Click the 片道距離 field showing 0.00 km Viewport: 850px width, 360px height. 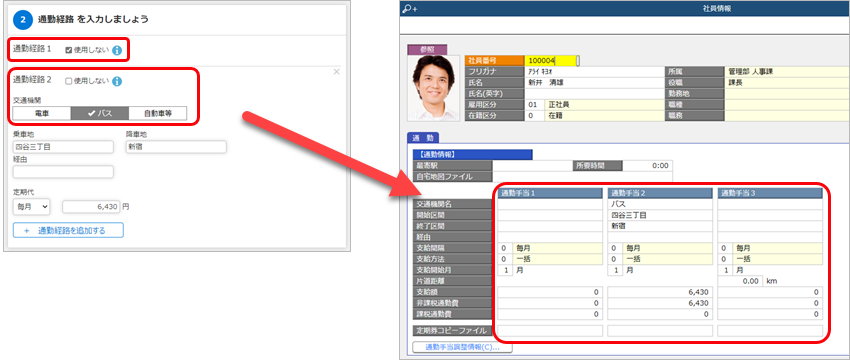pos(740,281)
